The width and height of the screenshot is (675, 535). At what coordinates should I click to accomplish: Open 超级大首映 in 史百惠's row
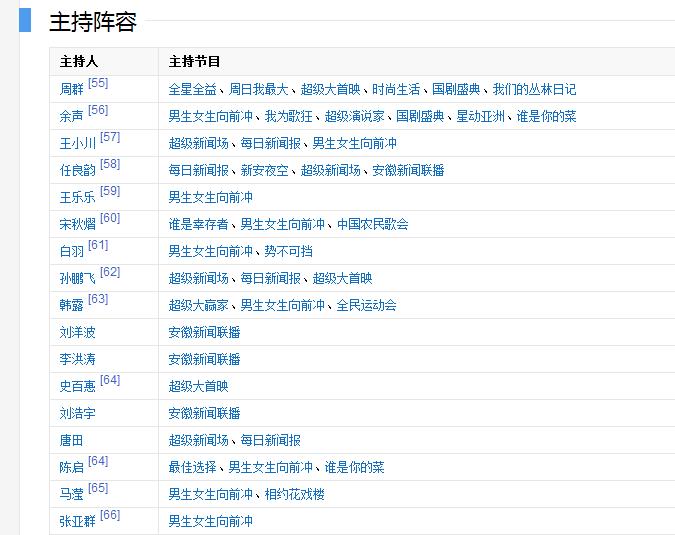click(198, 387)
